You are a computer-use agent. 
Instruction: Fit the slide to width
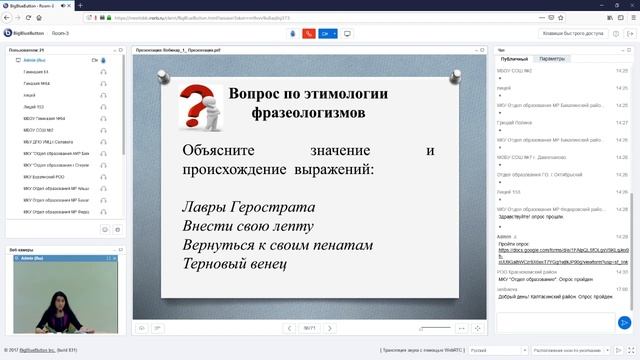tap(462, 328)
